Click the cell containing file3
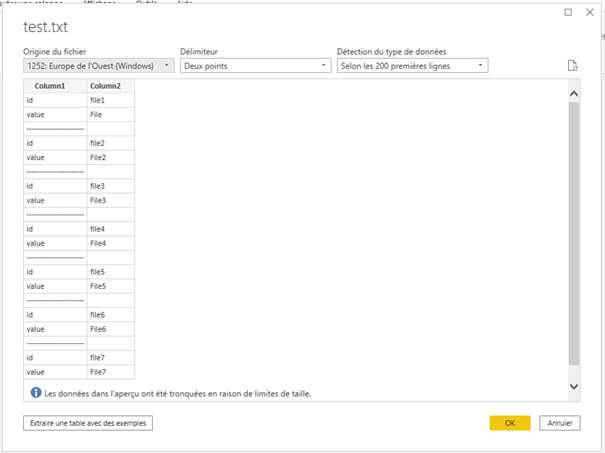Image resolution: width=605 pixels, height=453 pixels. pyautogui.click(x=111, y=186)
